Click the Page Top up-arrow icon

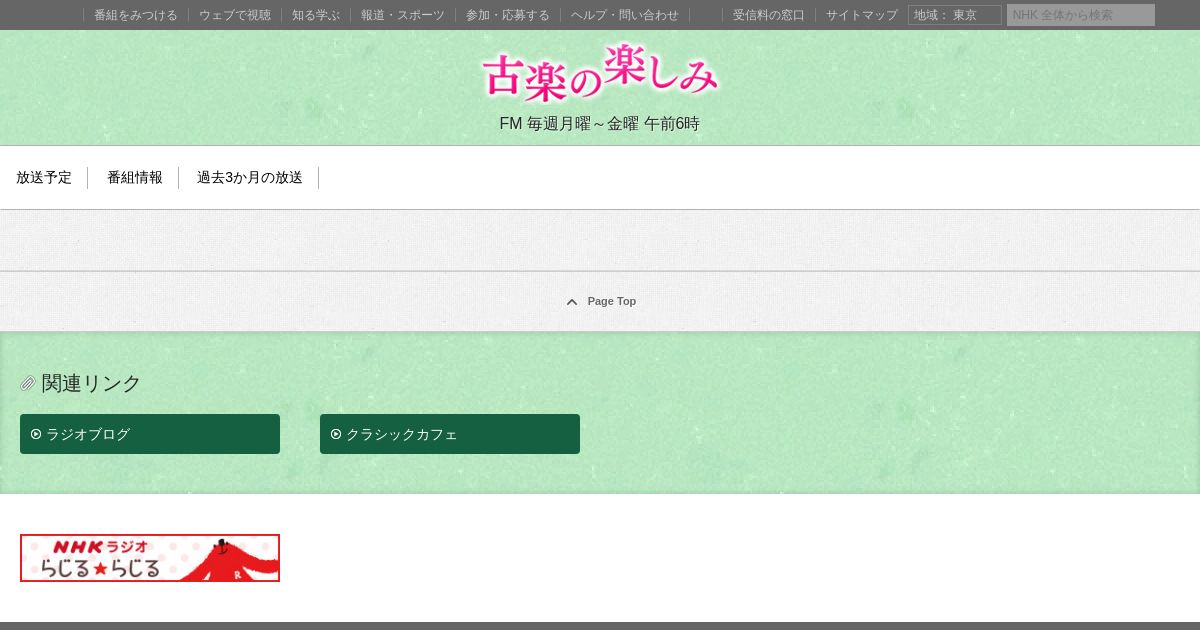(x=572, y=302)
